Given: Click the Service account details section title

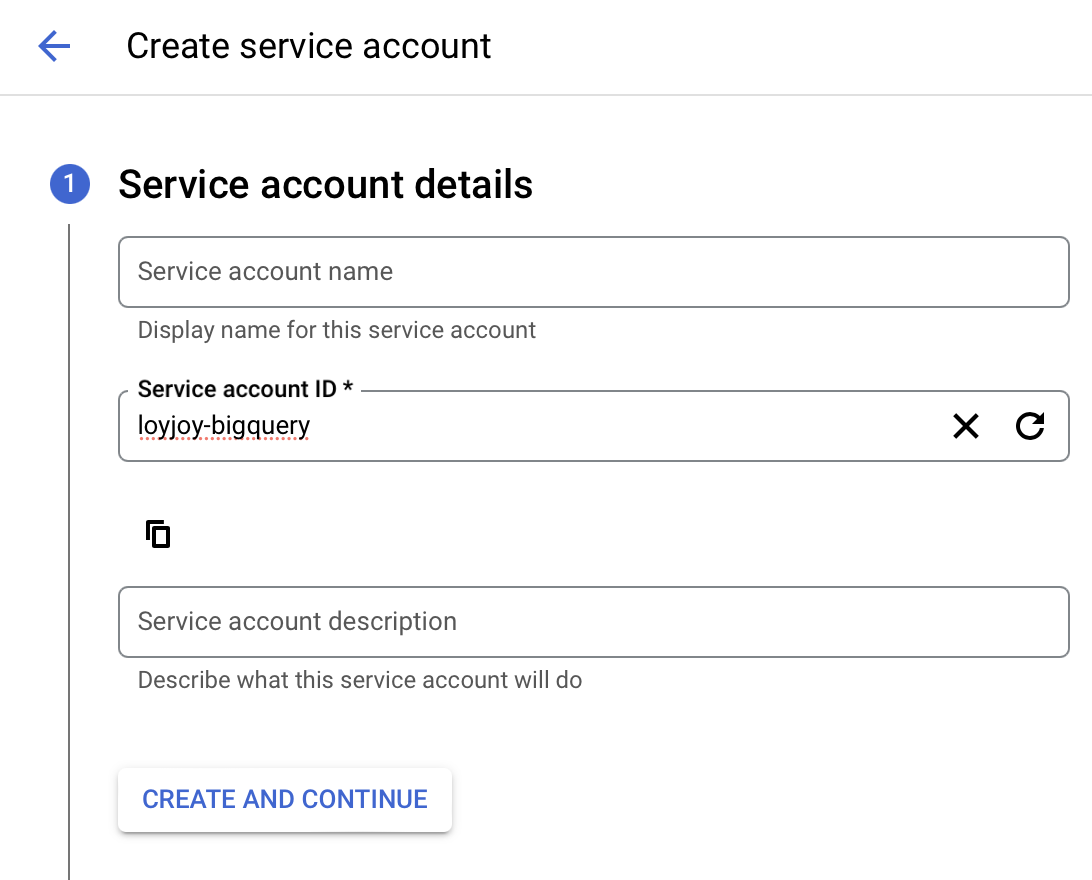Looking at the screenshot, I should pos(325,184).
